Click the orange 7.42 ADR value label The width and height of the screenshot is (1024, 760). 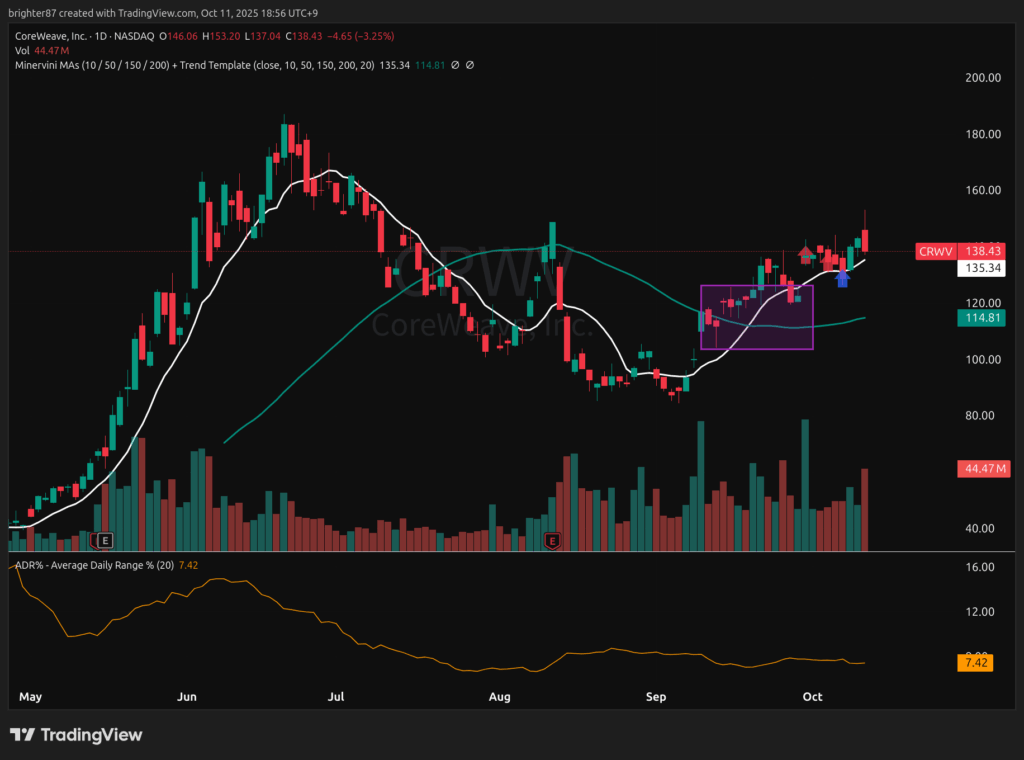click(x=974, y=662)
